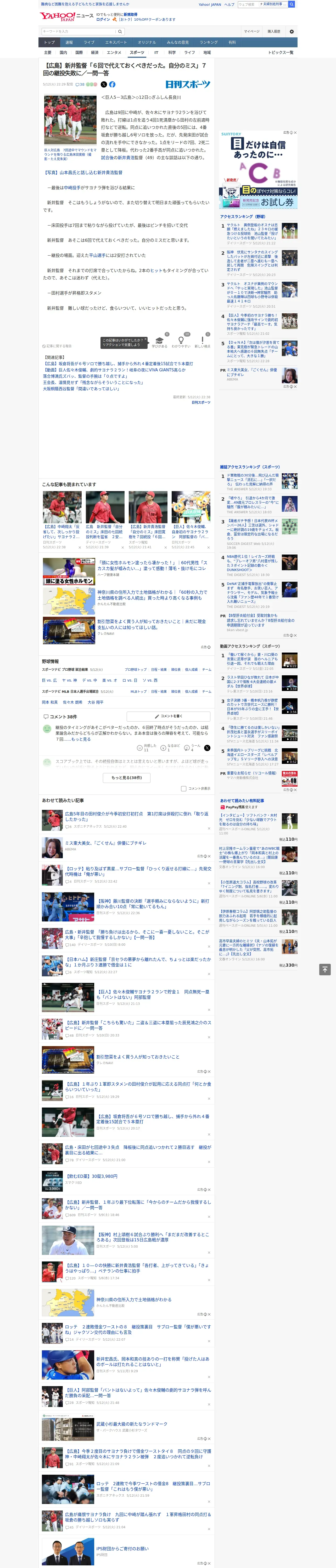
Task: Open the Suntory ad banner
Action: point(259,170)
